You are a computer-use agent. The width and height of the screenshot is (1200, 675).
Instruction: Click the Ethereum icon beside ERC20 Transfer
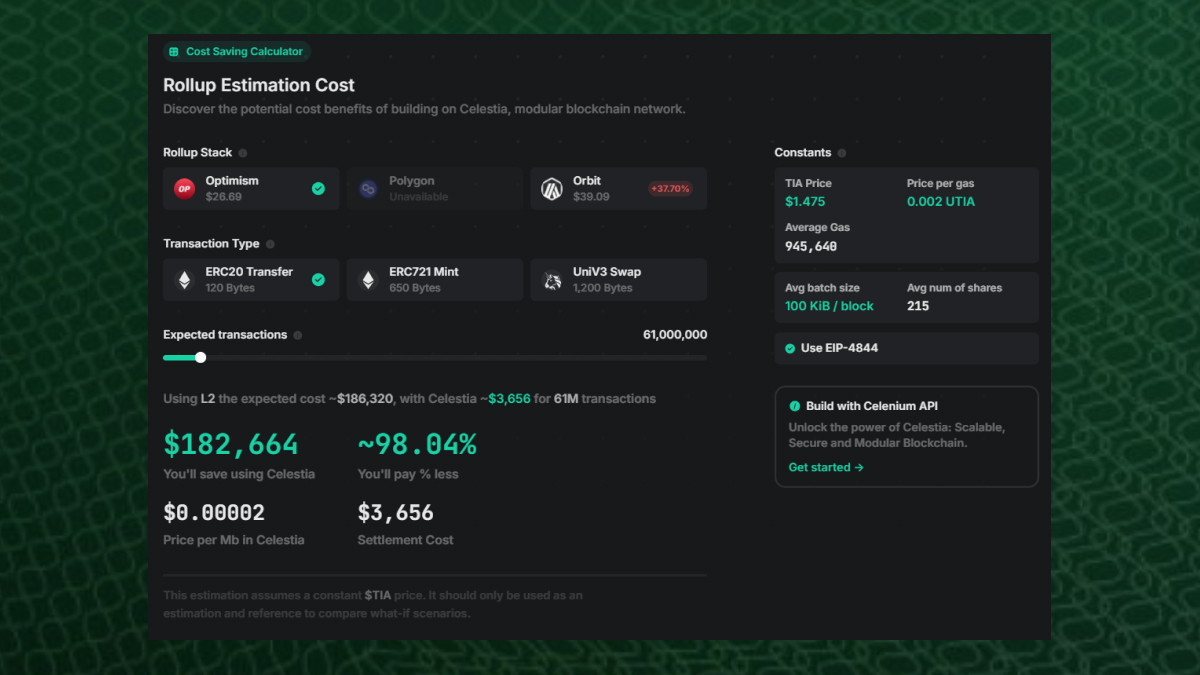pos(184,280)
